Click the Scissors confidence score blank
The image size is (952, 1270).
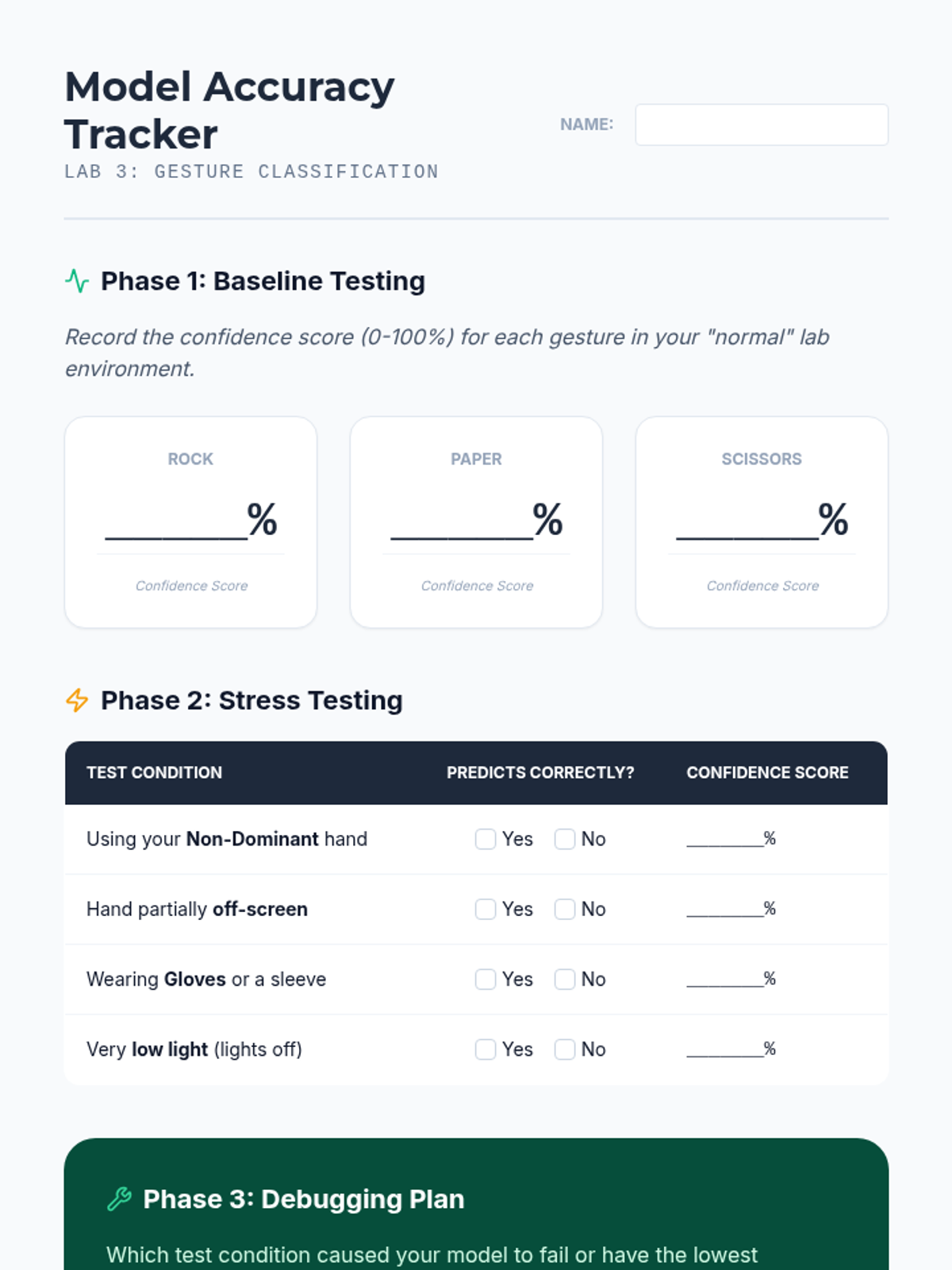[x=747, y=524]
